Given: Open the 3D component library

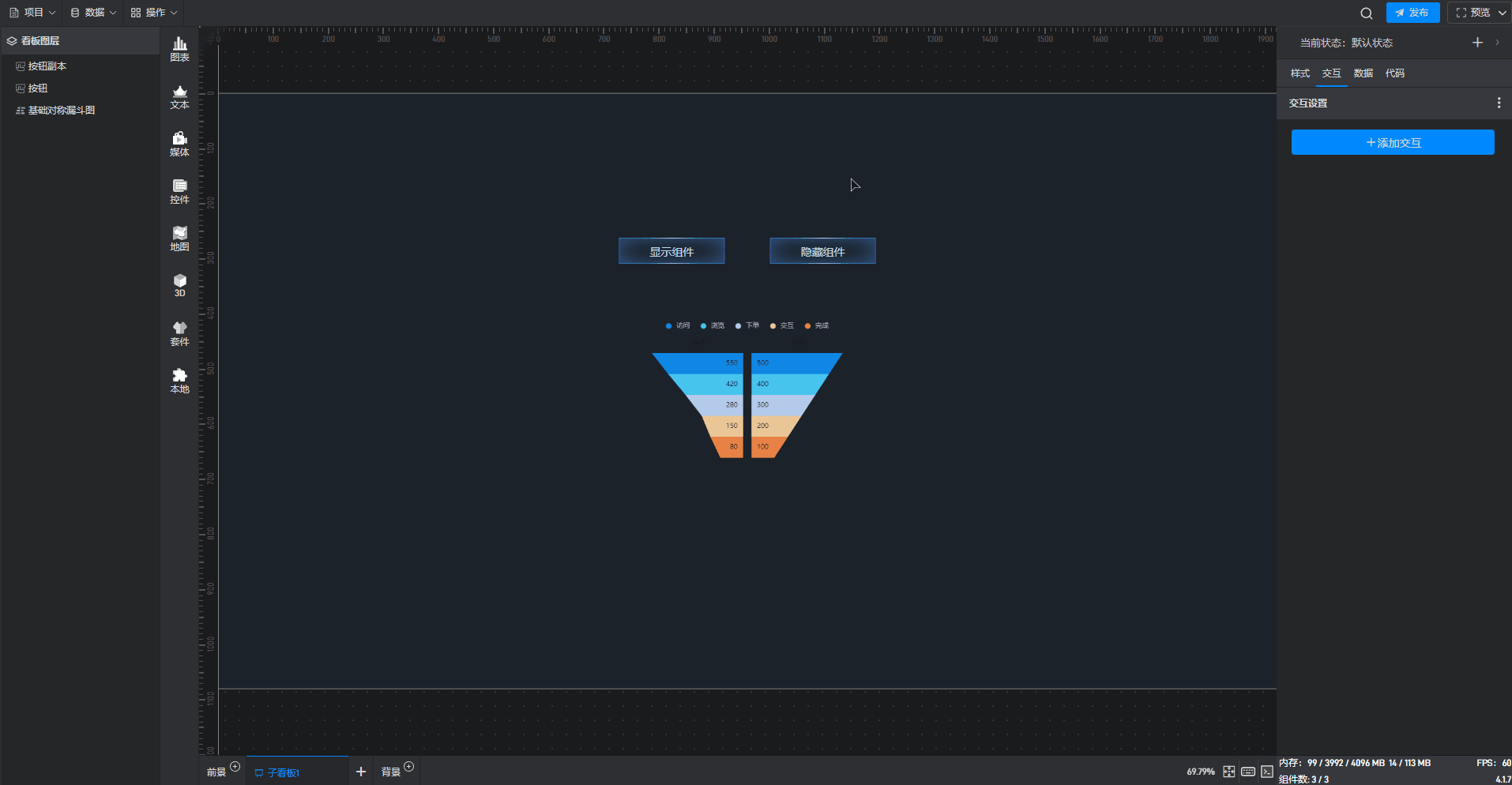Looking at the screenshot, I should (x=179, y=285).
